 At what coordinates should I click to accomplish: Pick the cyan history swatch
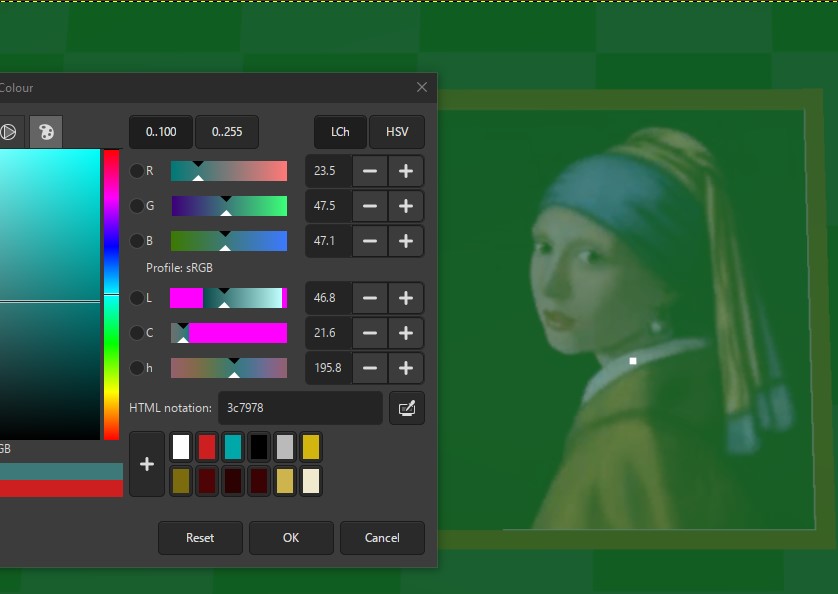(233, 447)
